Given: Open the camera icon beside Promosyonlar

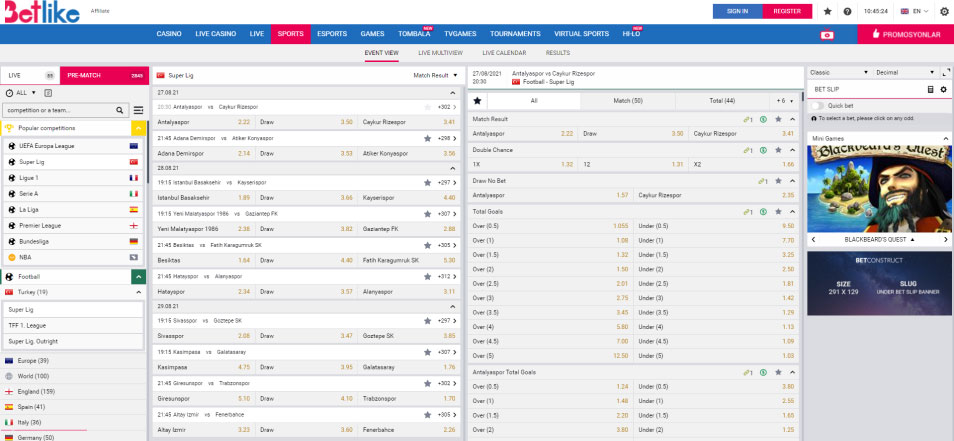Looking at the screenshot, I should 827,35.
